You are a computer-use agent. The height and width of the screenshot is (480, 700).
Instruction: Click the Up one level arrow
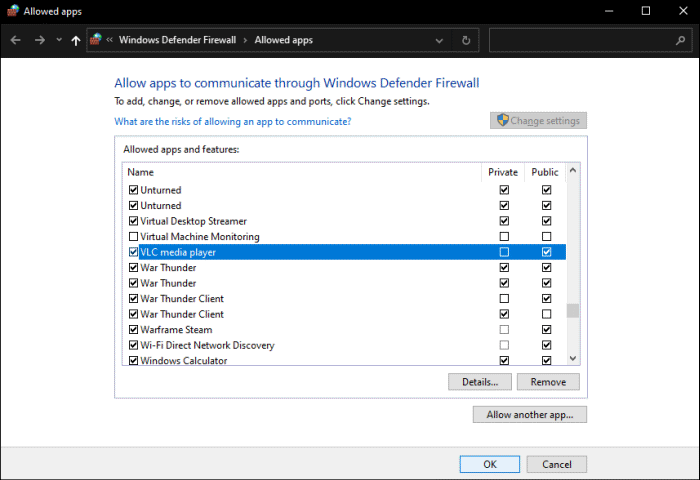76,40
